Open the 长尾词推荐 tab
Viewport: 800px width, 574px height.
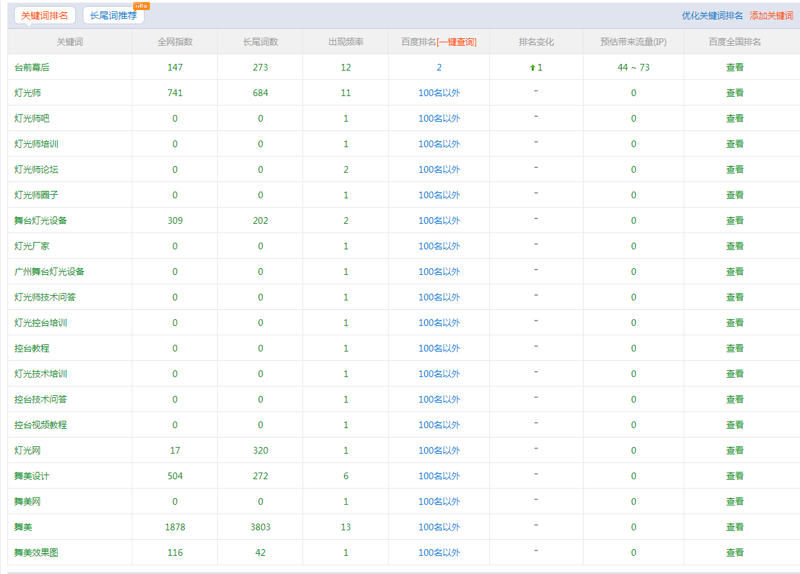(x=113, y=15)
